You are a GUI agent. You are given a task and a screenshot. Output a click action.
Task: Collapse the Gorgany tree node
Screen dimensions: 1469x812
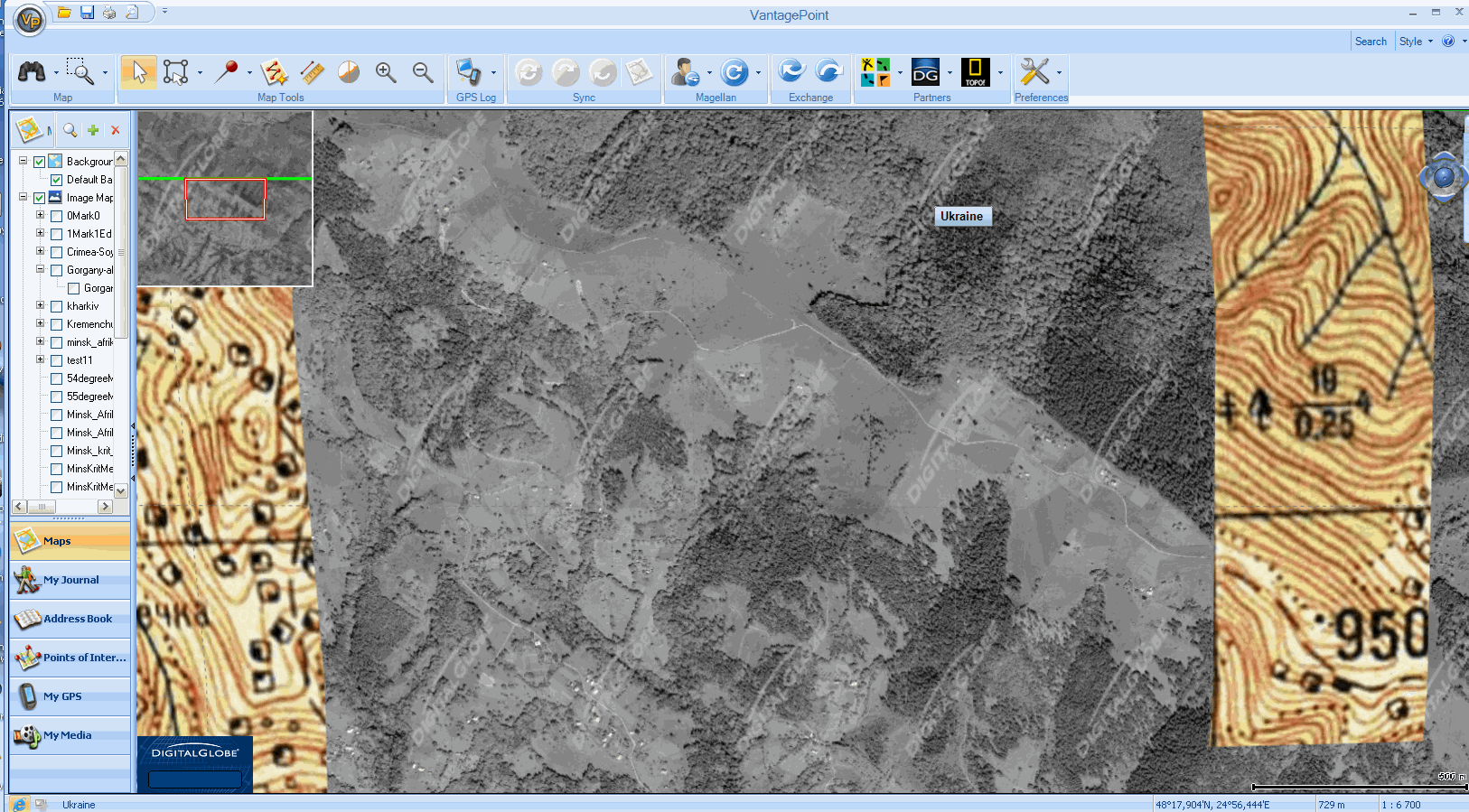[x=40, y=269]
